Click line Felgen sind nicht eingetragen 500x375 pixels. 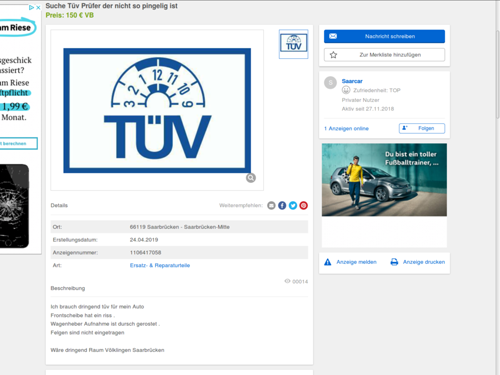pyautogui.click(x=87, y=333)
